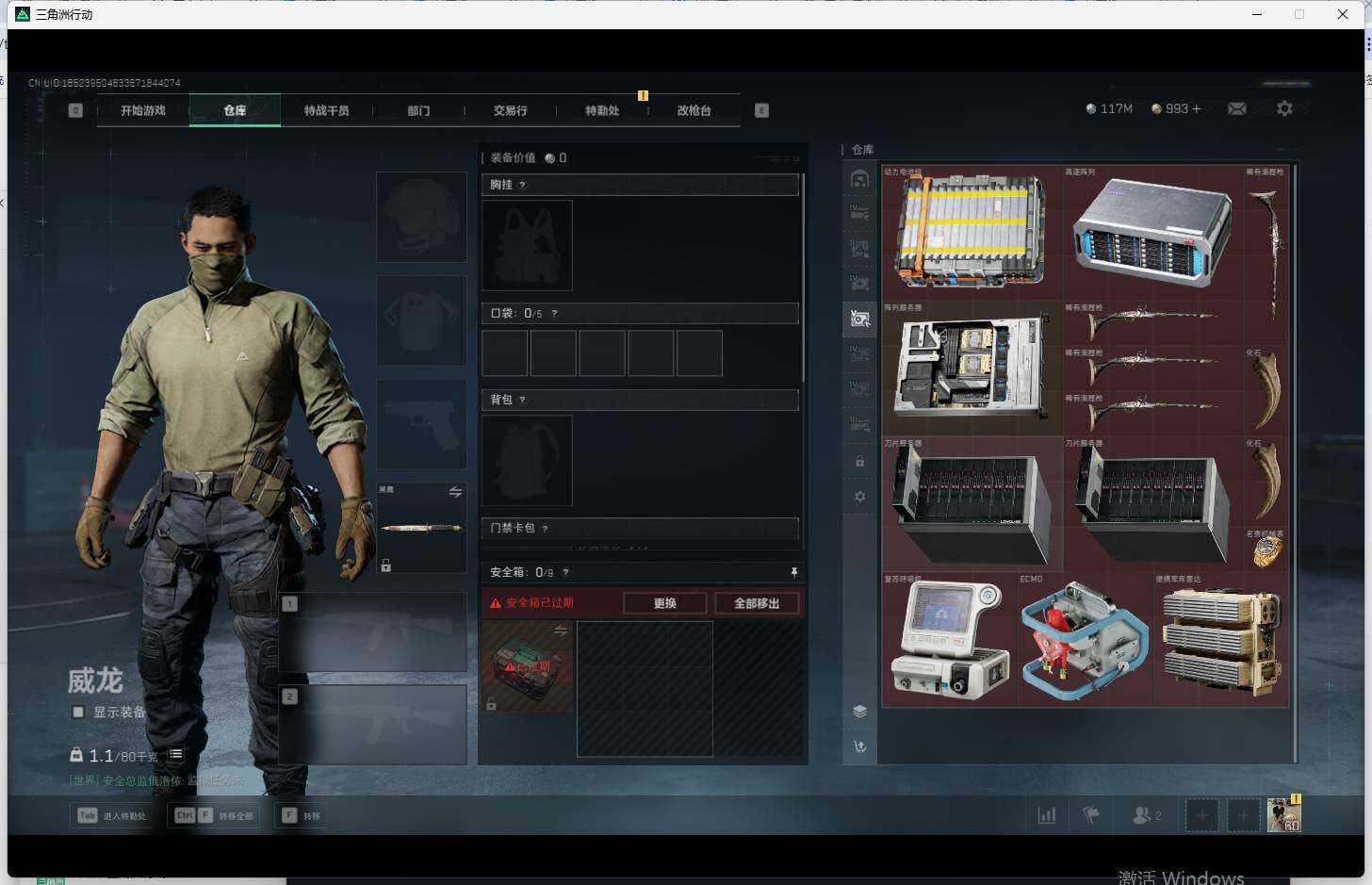
Task: Click the empty helmet equipment slot
Action: pyautogui.click(x=421, y=217)
